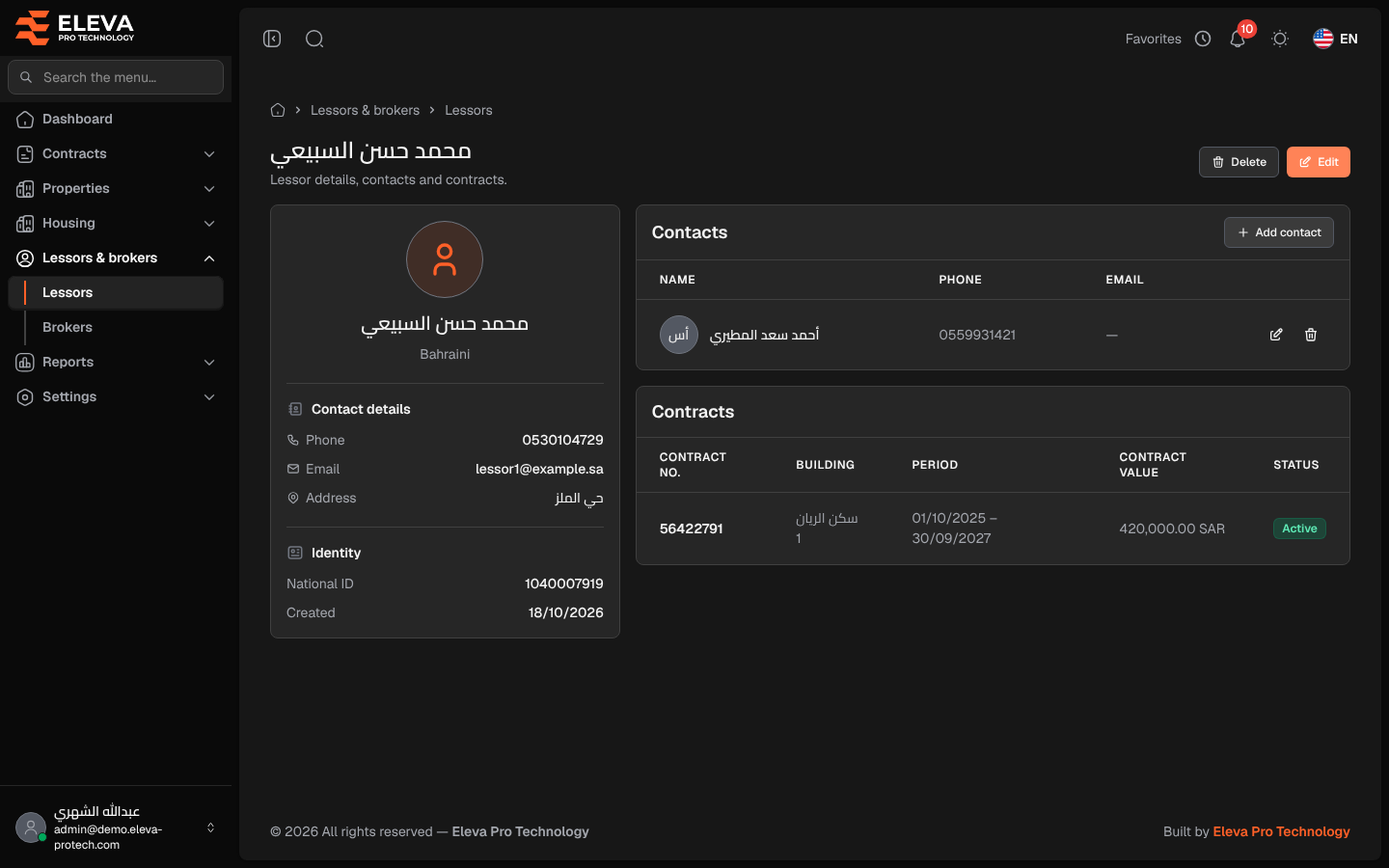1389x868 pixels.
Task: Open the Favorites link in header
Action: point(1153,39)
